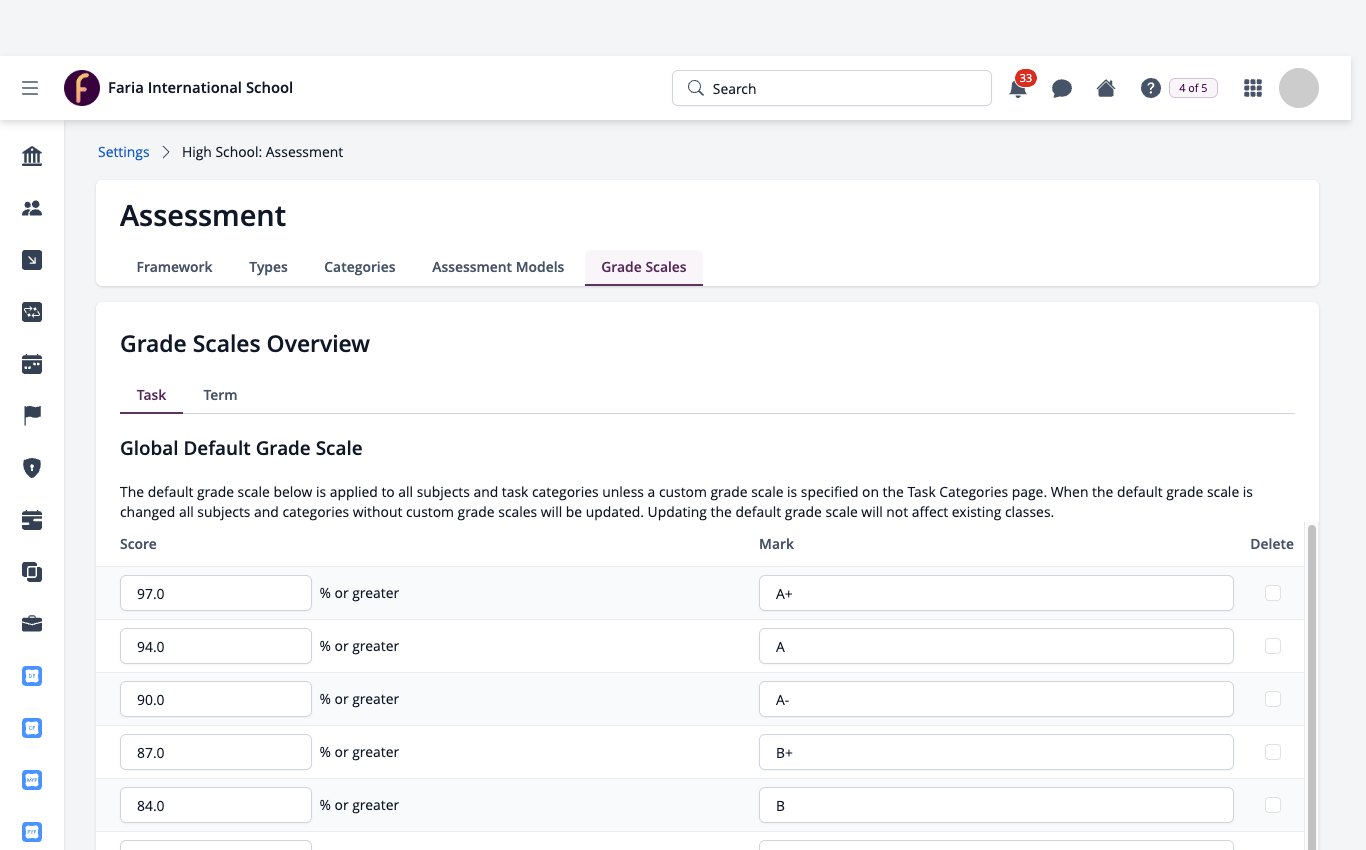This screenshot has height=850, width=1366.
Task: Open the user avatar profile menu
Action: tap(1299, 88)
